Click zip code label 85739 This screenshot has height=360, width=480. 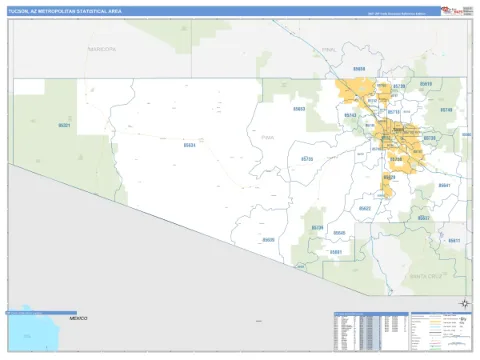[x=399, y=86]
